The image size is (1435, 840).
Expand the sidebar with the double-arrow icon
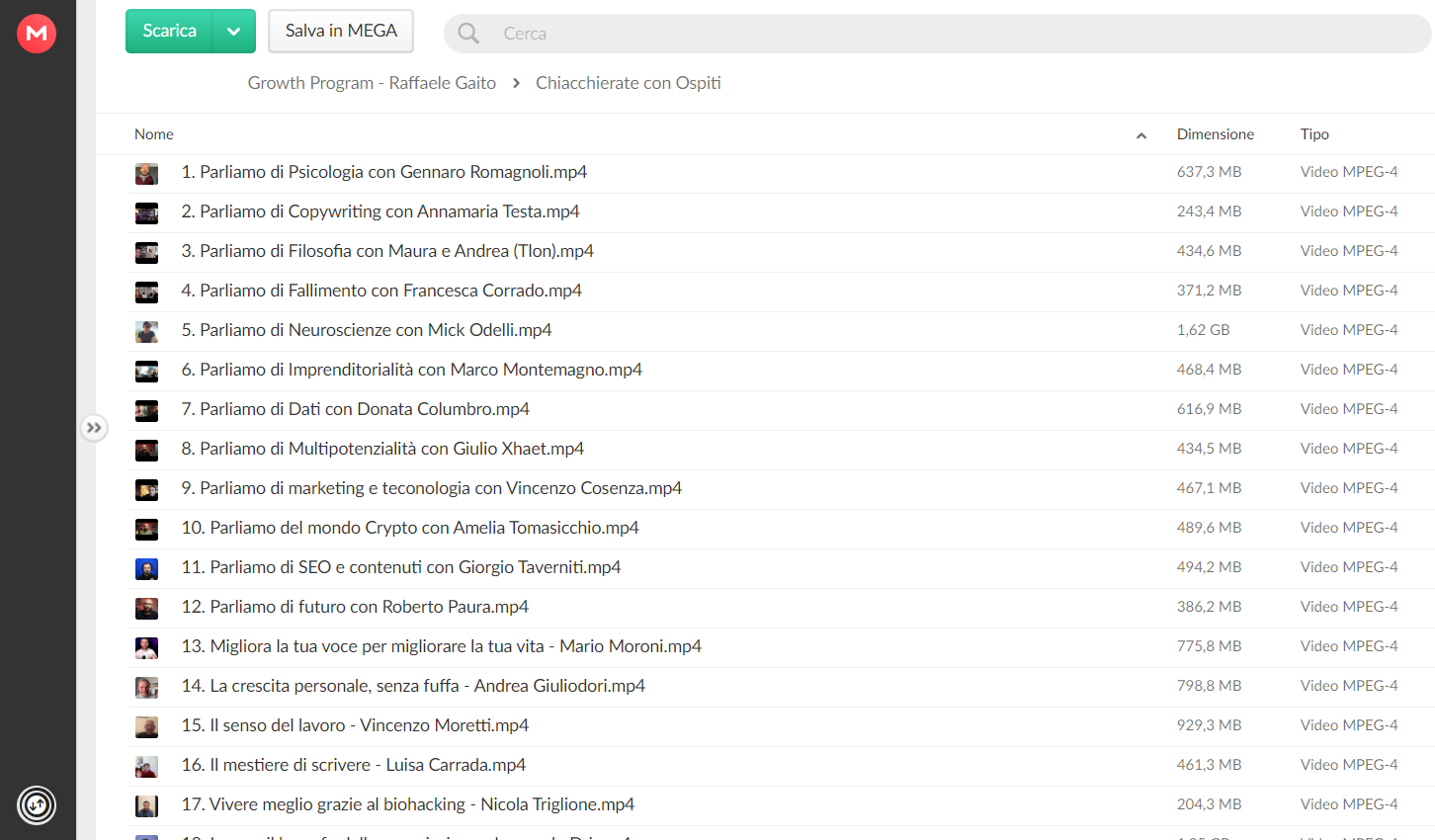(94, 428)
